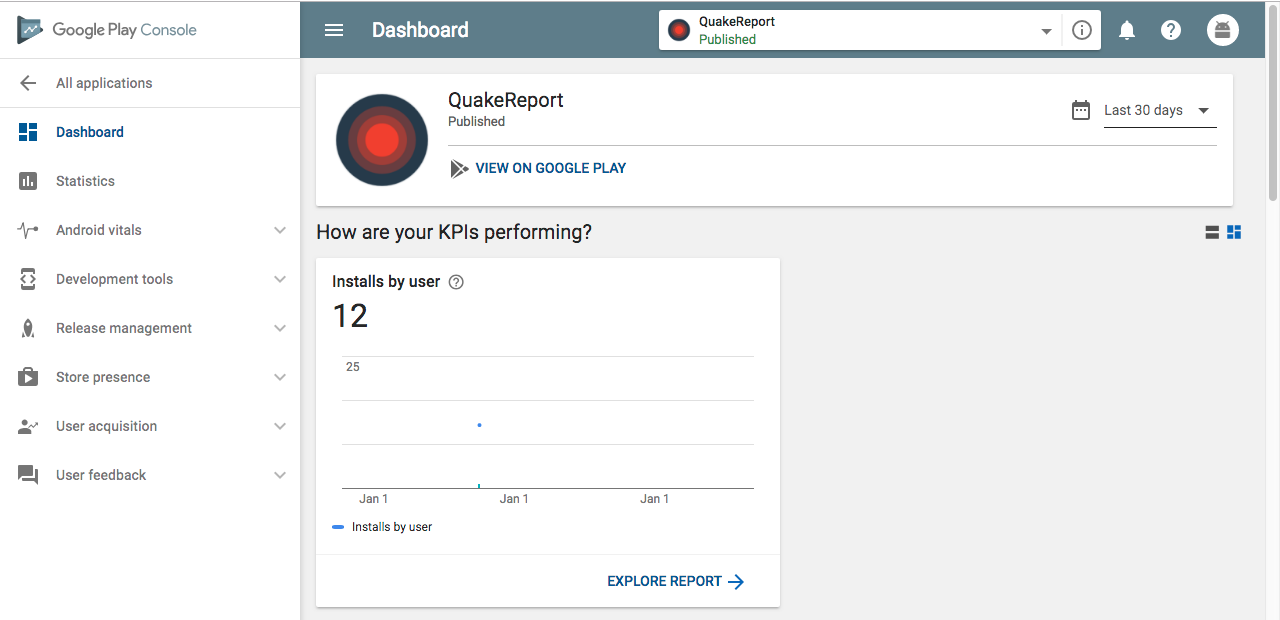Click the Store presence play bag icon
This screenshot has height=620, width=1280.
28,377
